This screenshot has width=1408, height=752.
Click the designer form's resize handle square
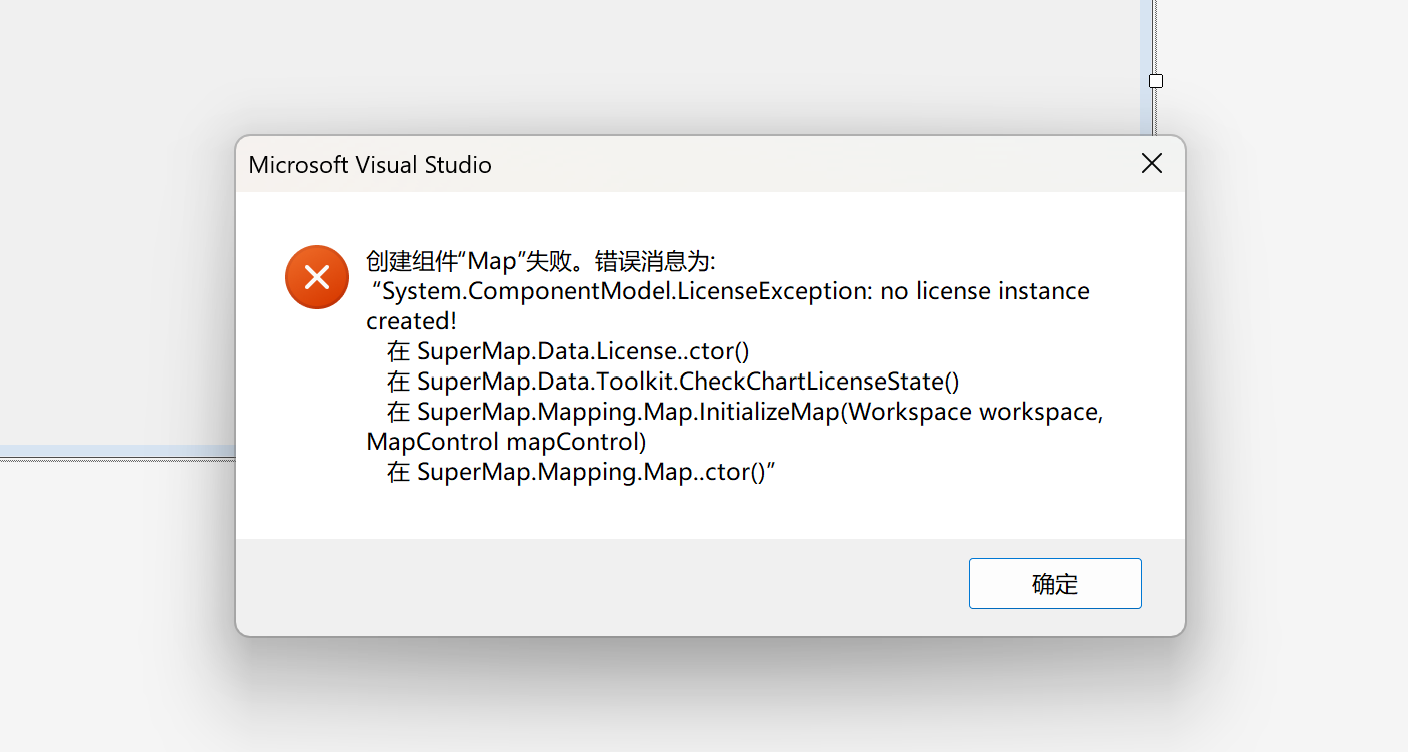(1156, 81)
